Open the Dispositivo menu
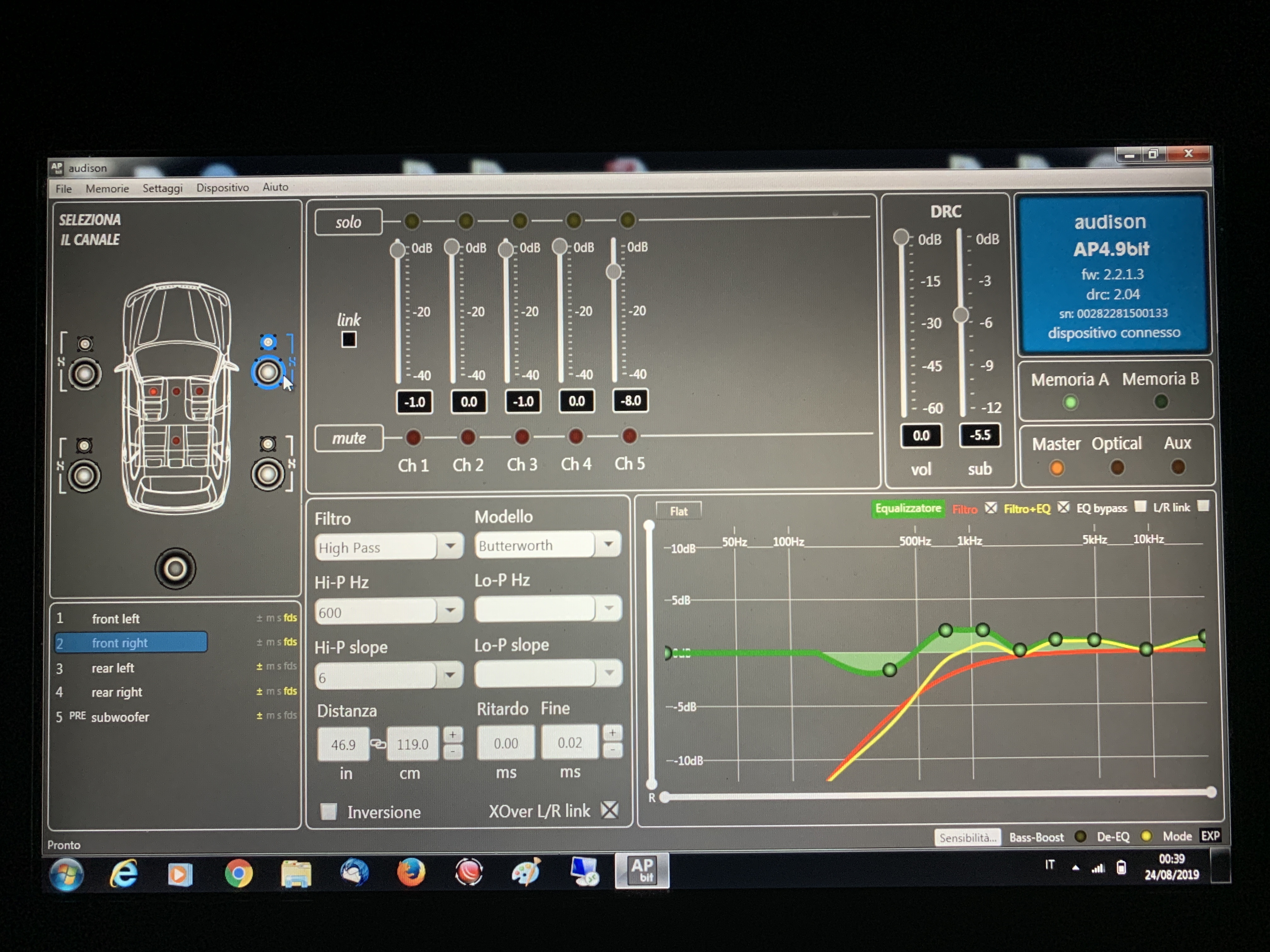Screen dimensions: 1270x952 click(x=223, y=188)
